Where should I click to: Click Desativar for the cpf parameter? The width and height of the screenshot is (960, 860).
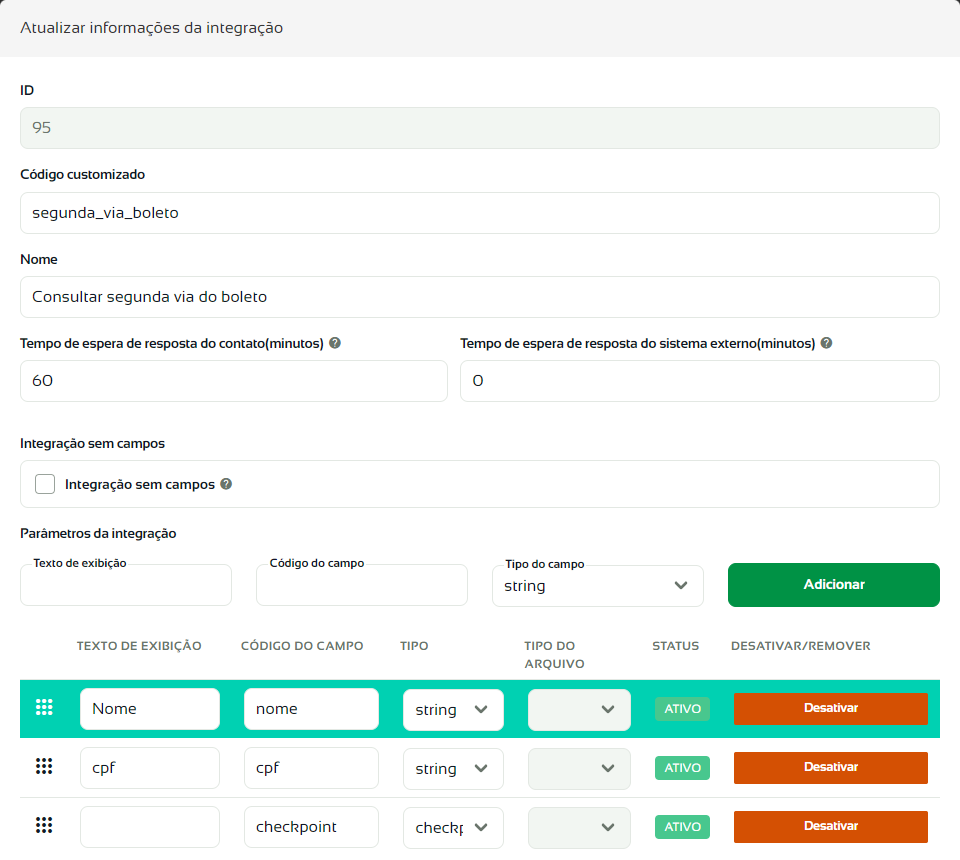click(x=831, y=768)
